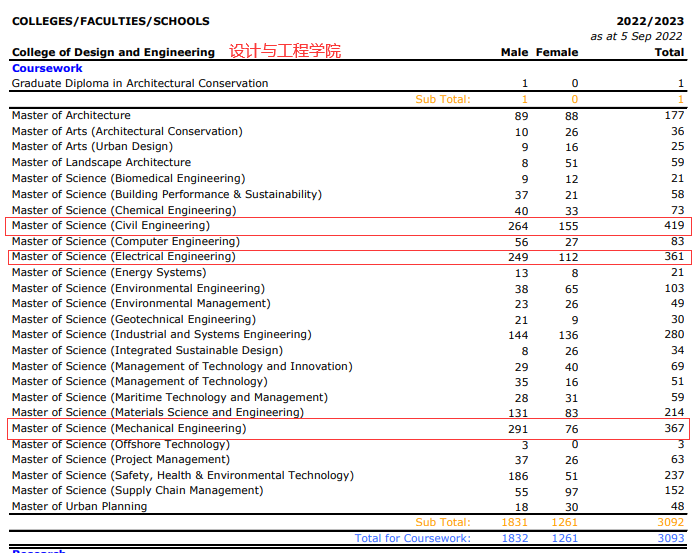Select the red Chinese annotation 设计与工程学院
The height and width of the screenshot is (553, 695).
click(285, 51)
